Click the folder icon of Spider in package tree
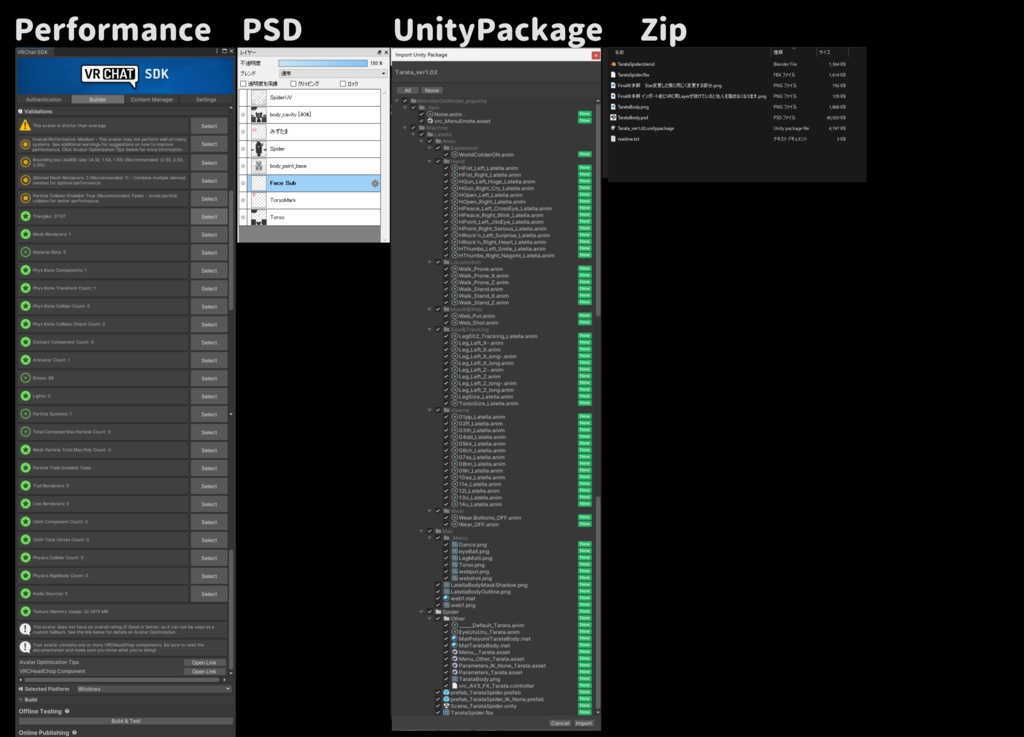The width and height of the screenshot is (1024, 737). (438, 612)
